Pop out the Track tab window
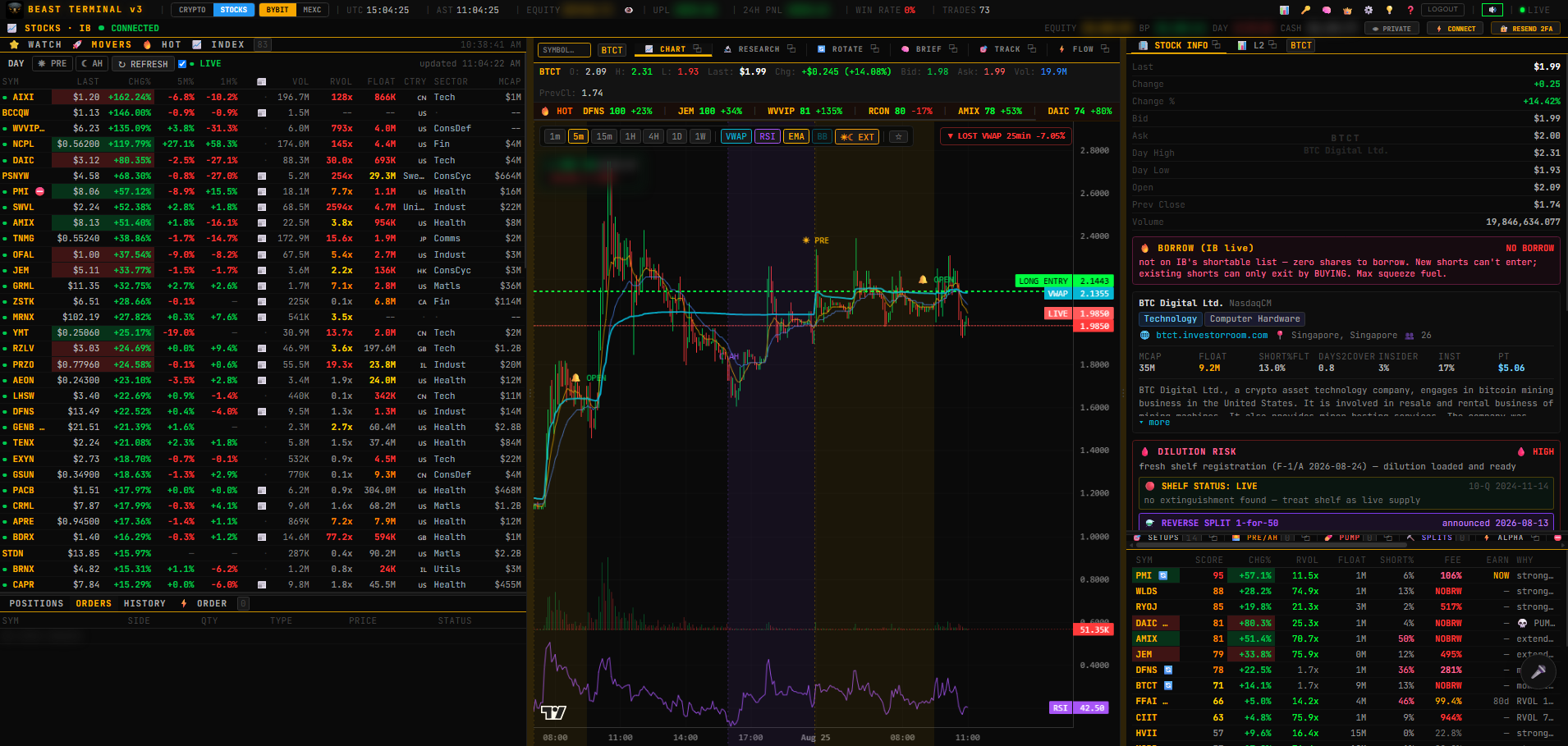The image size is (1568, 746). click(1032, 48)
